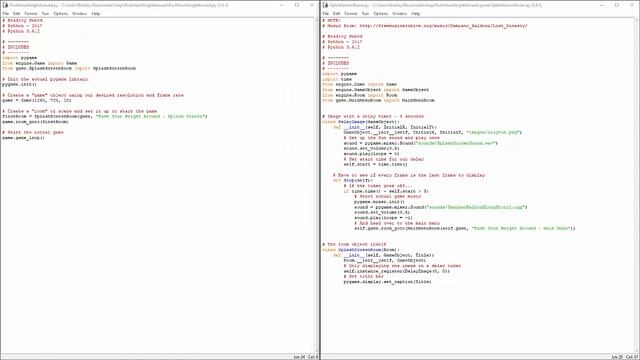
Task: Click 'firstRoom = SplashScreenRoom' line
Action: coord(105,116)
